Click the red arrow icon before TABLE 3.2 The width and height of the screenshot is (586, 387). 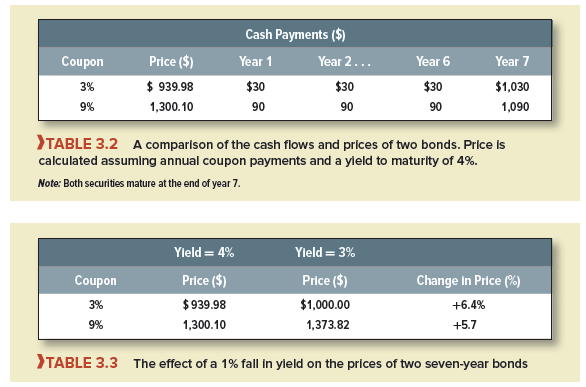[41, 143]
